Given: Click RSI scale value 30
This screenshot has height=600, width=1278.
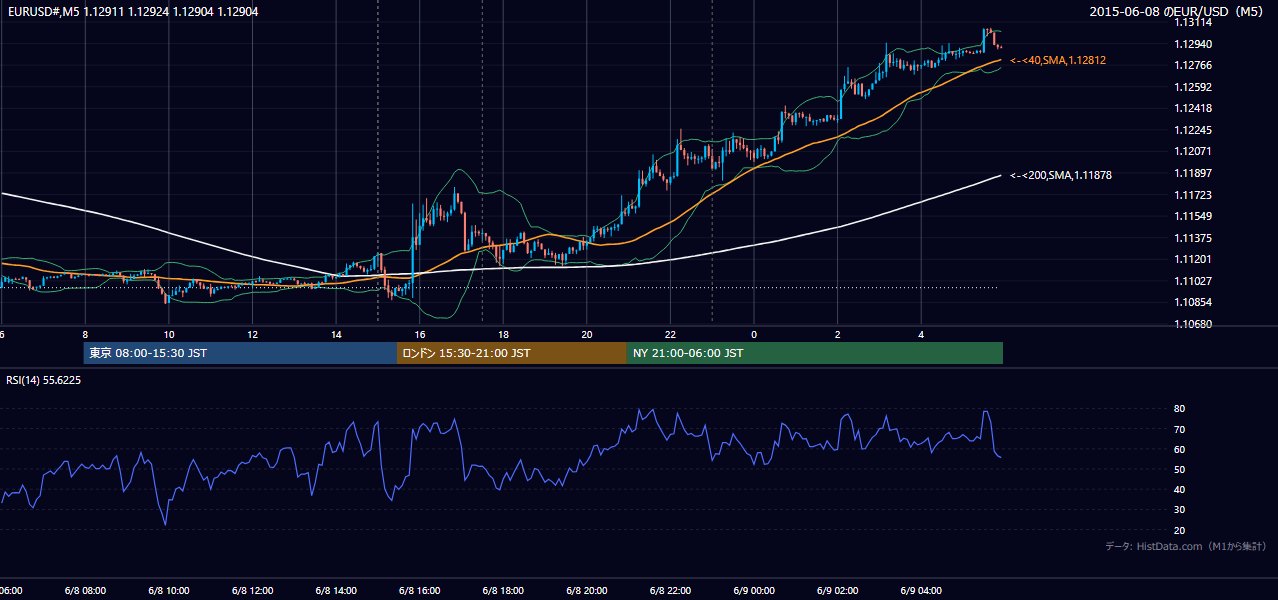Looking at the screenshot, I should pyautogui.click(x=1180, y=510).
